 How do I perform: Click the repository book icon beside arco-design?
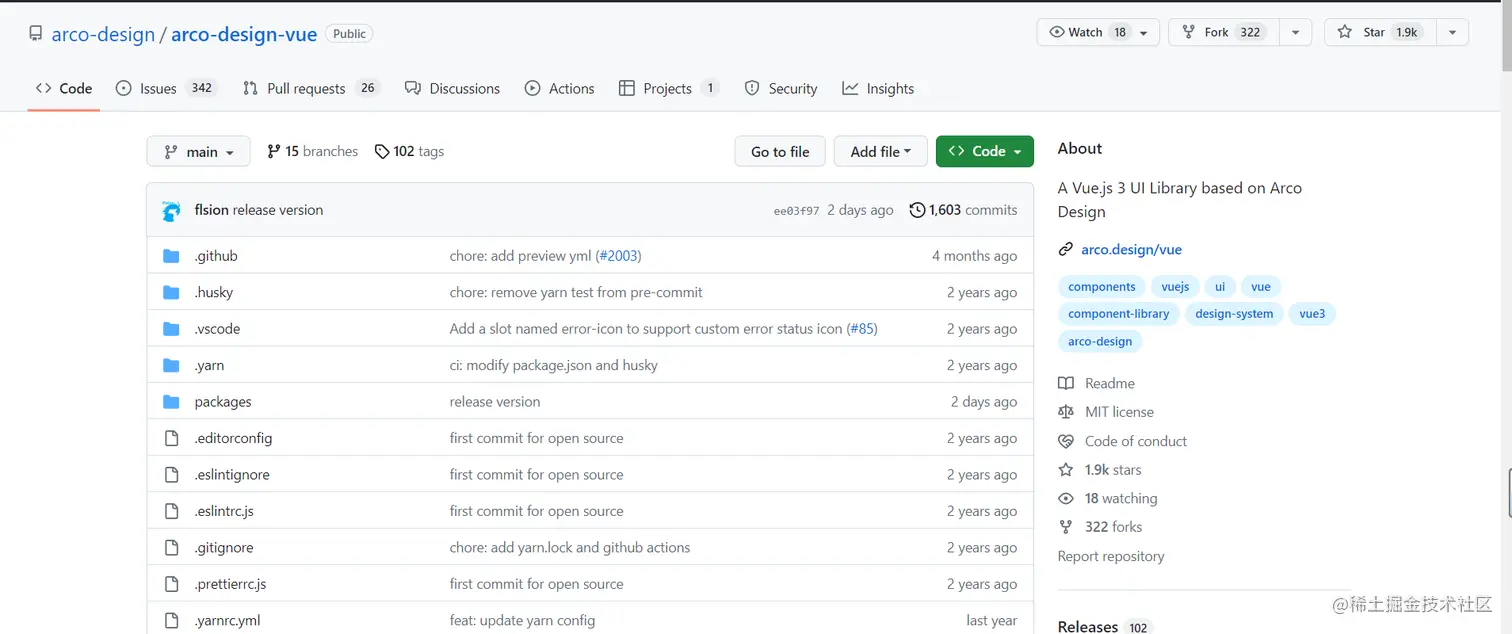[37, 33]
